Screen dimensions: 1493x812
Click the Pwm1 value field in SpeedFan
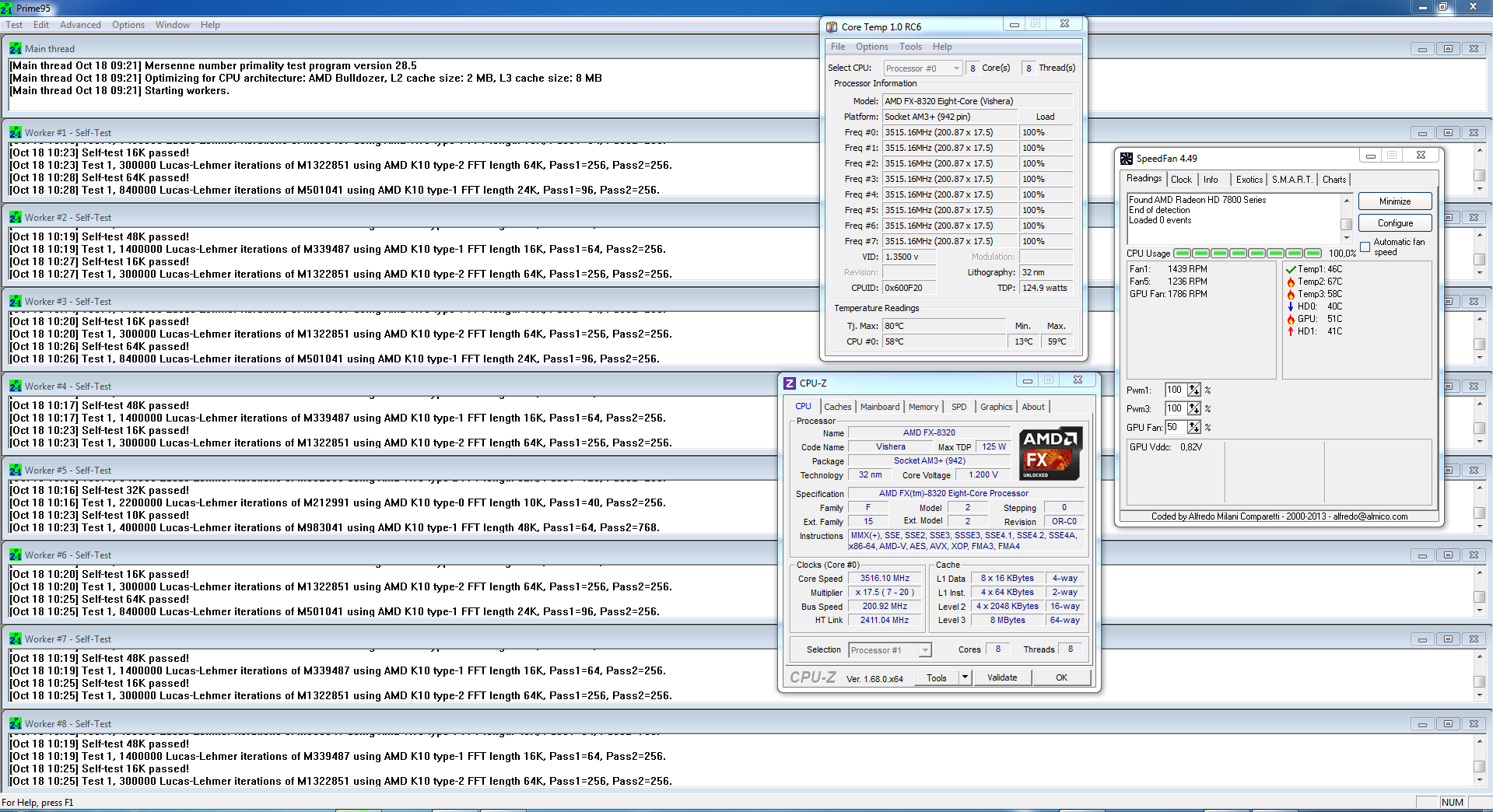[1175, 390]
